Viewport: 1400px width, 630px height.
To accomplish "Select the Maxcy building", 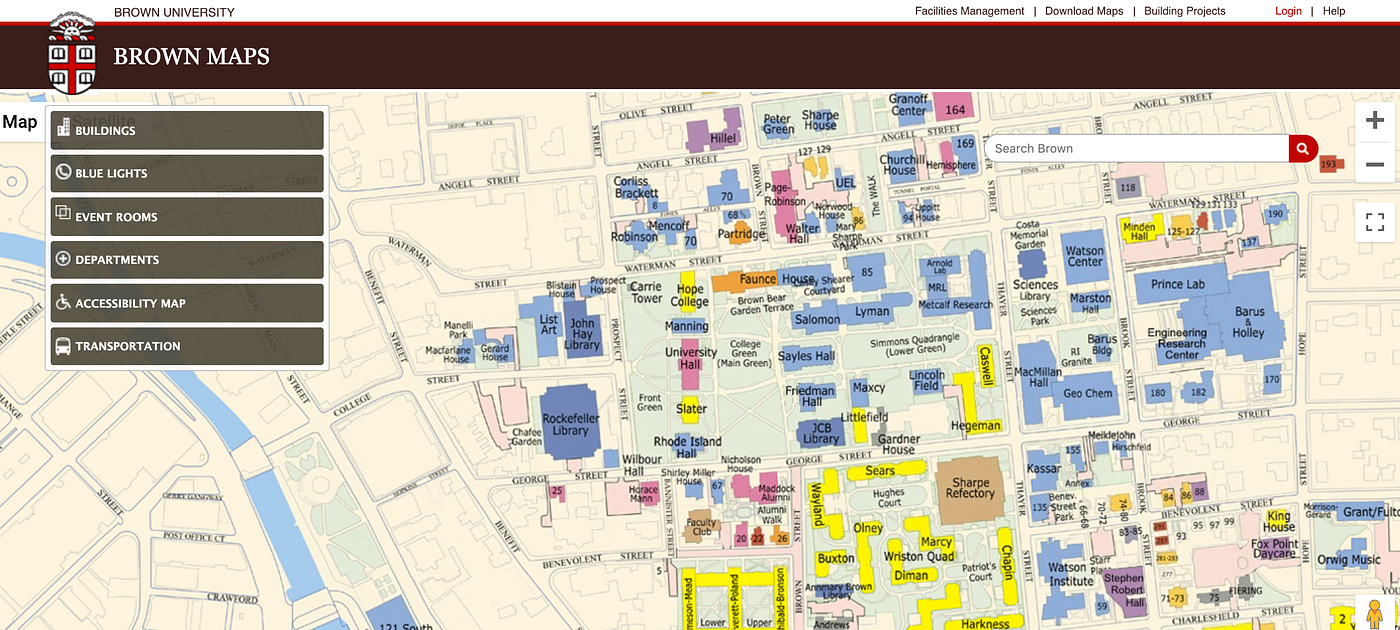I will (x=868, y=388).
